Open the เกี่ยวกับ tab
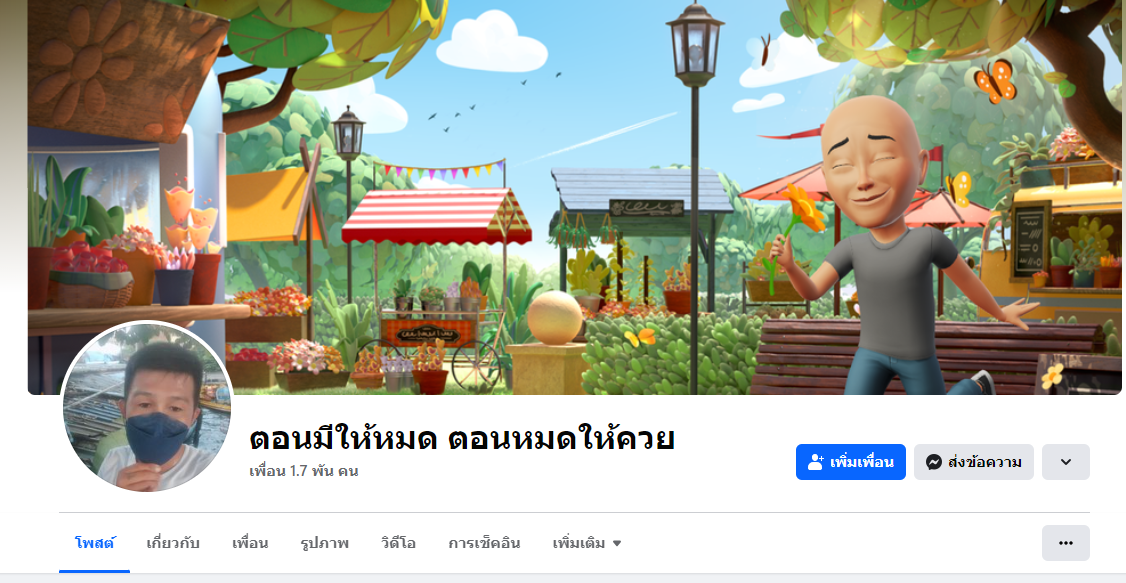The image size is (1126, 583). (172, 543)
